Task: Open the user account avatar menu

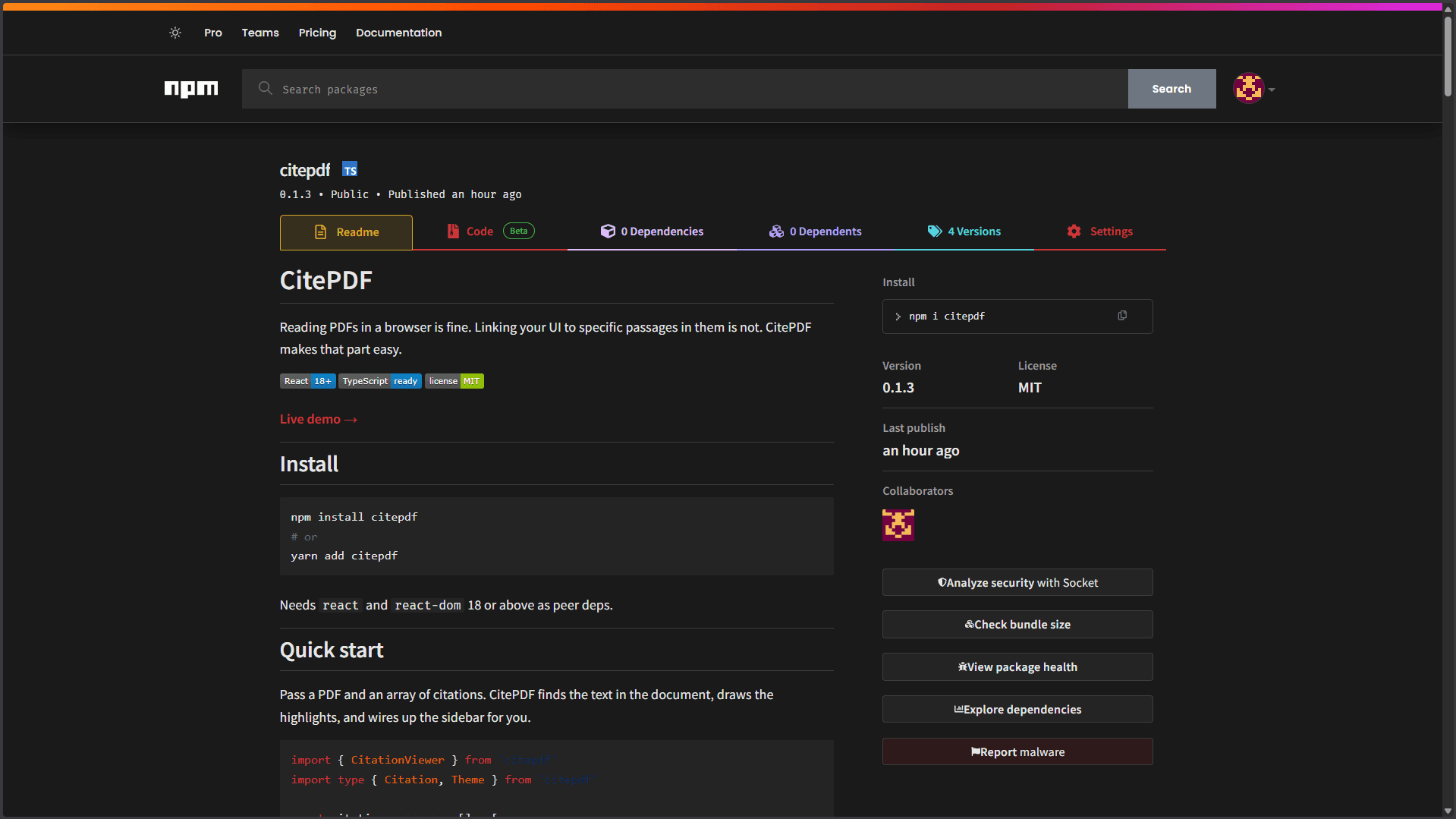Action: (x=1248, y=89)
